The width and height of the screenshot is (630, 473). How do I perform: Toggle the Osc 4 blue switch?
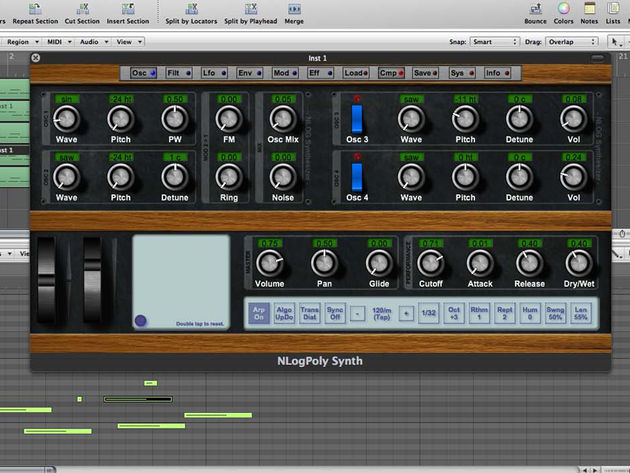(x=357, y=177)
